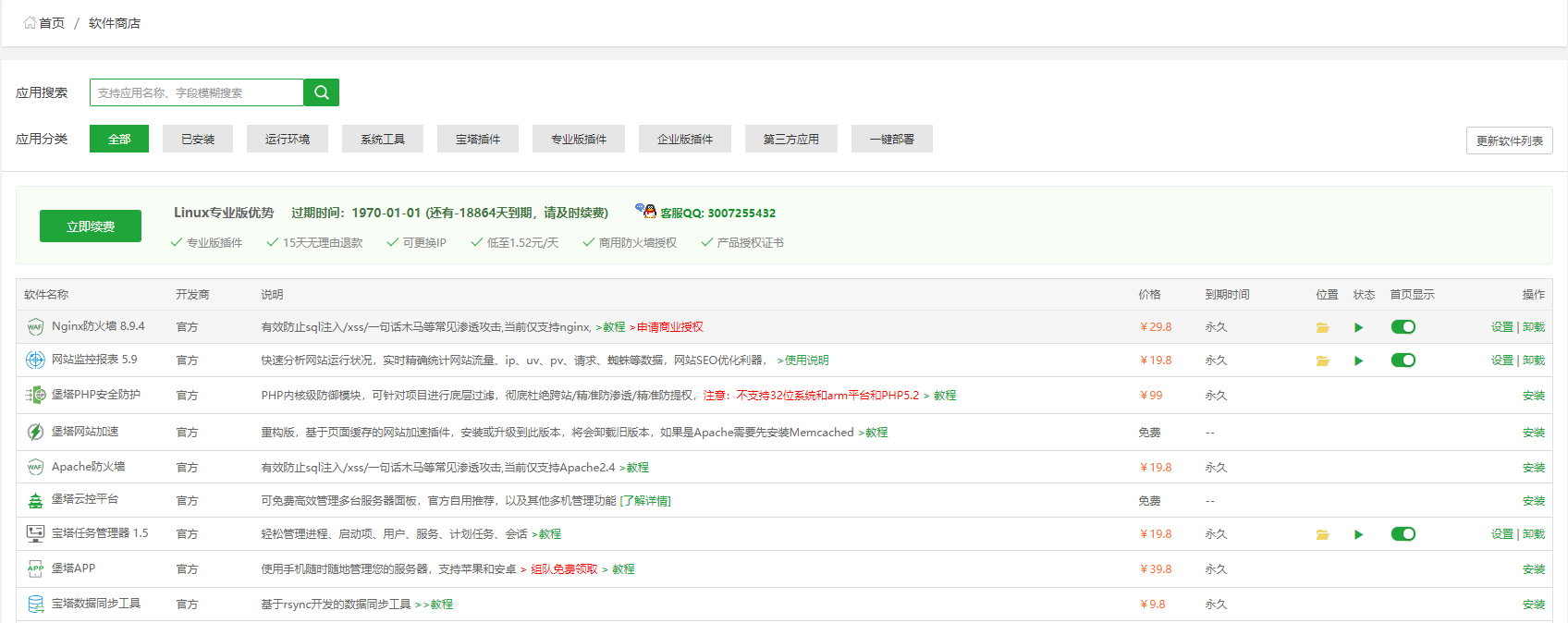Screen dimensions: 1568x623
Task: Filter by 宝塔插件 category
Action: [x=478, y=139]
